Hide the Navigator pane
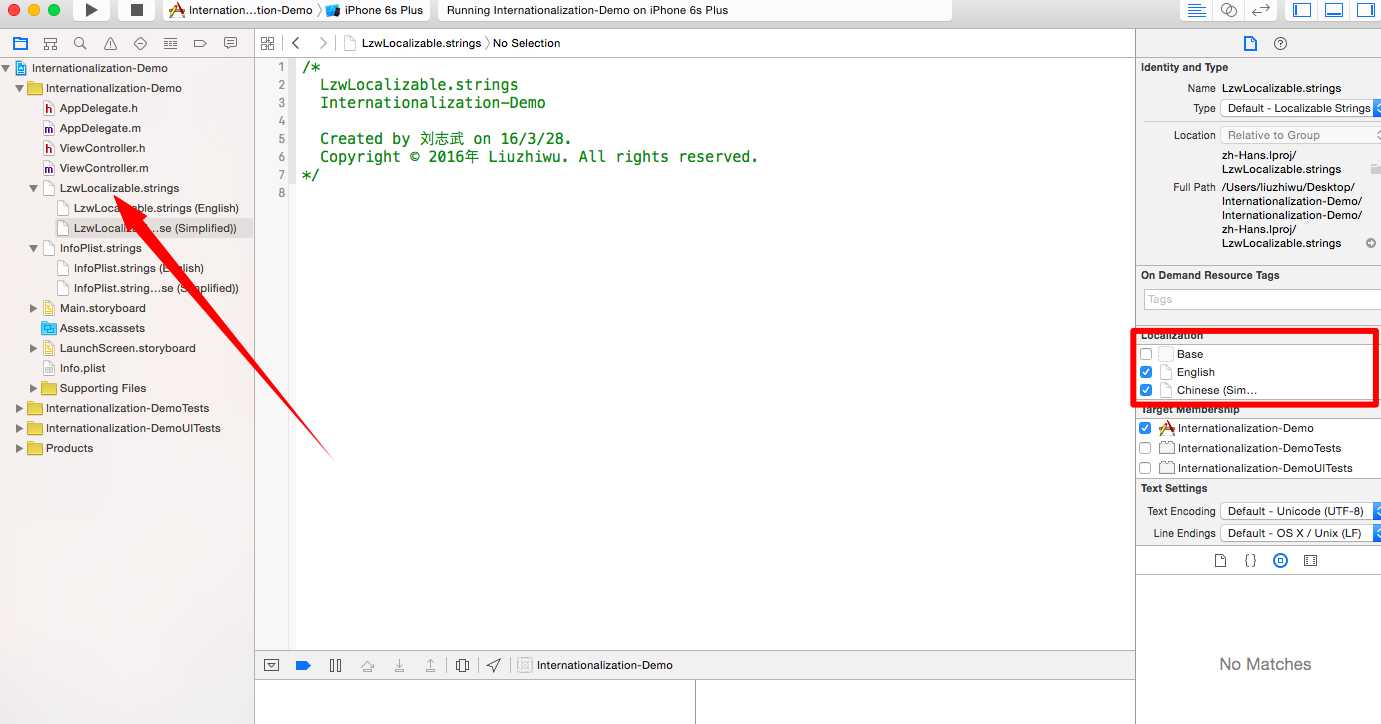 1302,10
